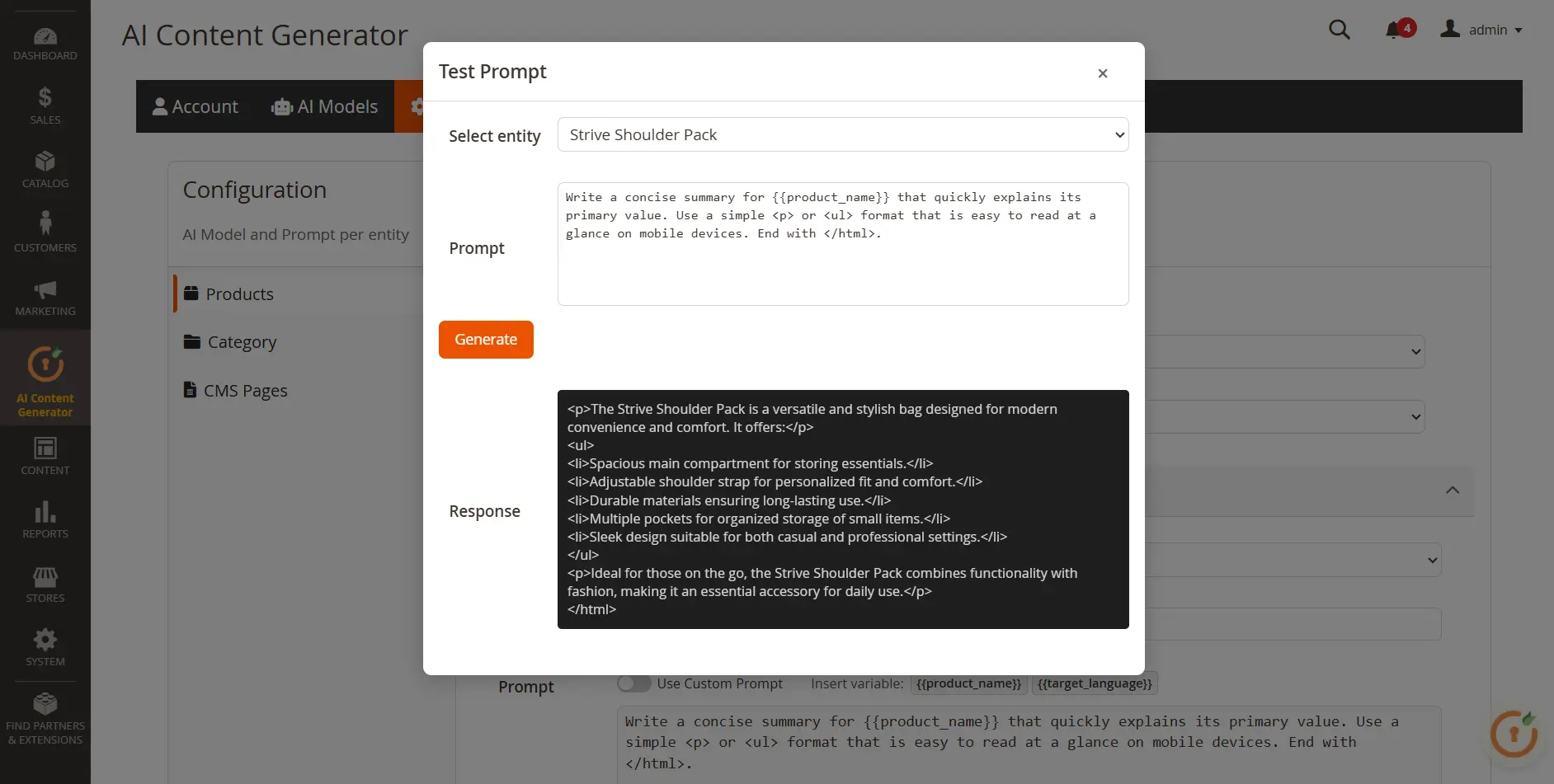Screen dimensions: 1554x784
Task: Open the global admin search
Action: (x=1339, y=29)
